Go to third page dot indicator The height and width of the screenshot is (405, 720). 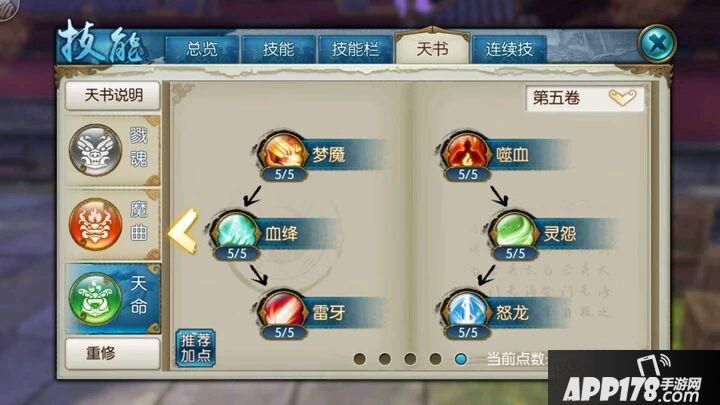[x=410, y=359]
